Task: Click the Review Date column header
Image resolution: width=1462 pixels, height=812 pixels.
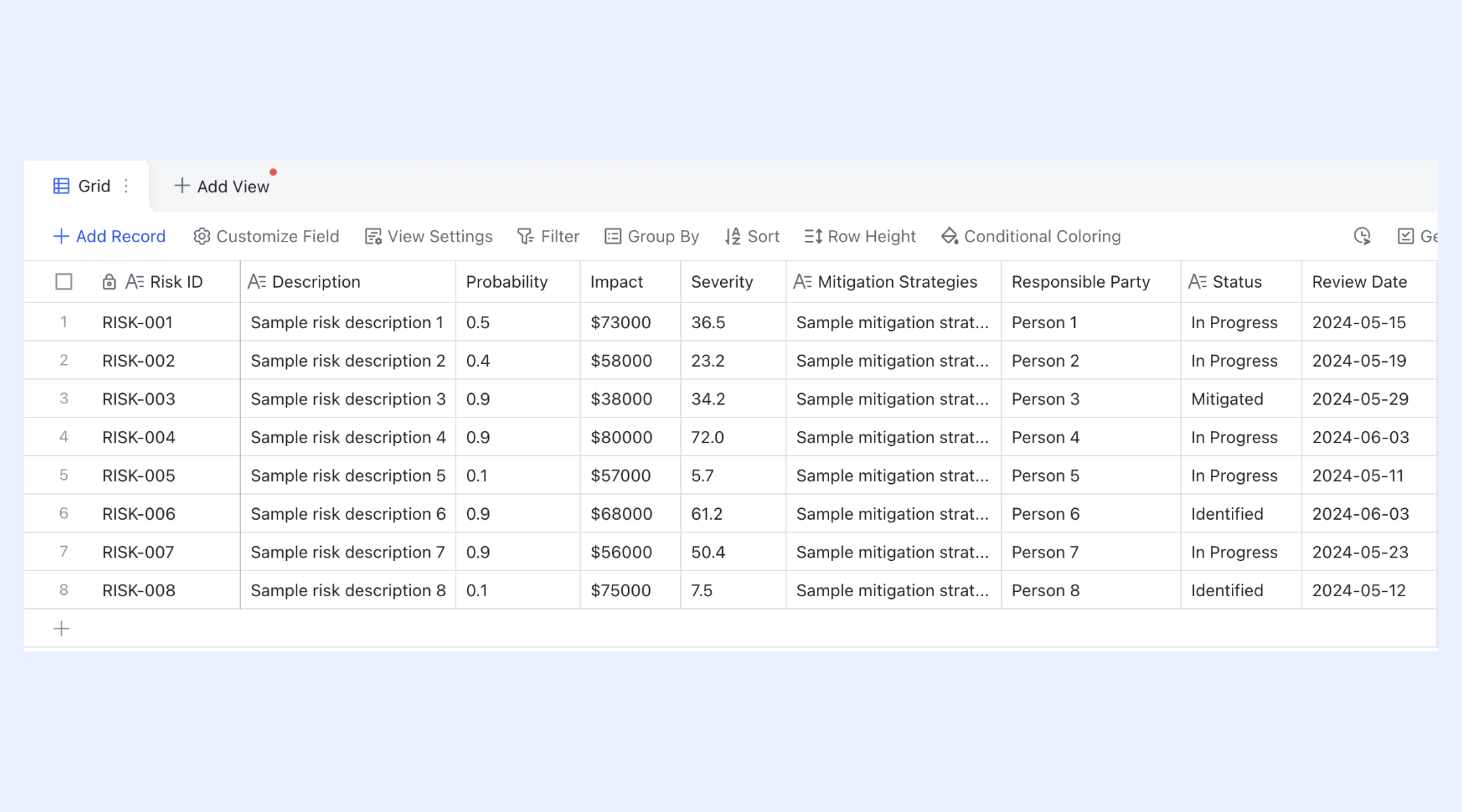Action: (1369, 281)
